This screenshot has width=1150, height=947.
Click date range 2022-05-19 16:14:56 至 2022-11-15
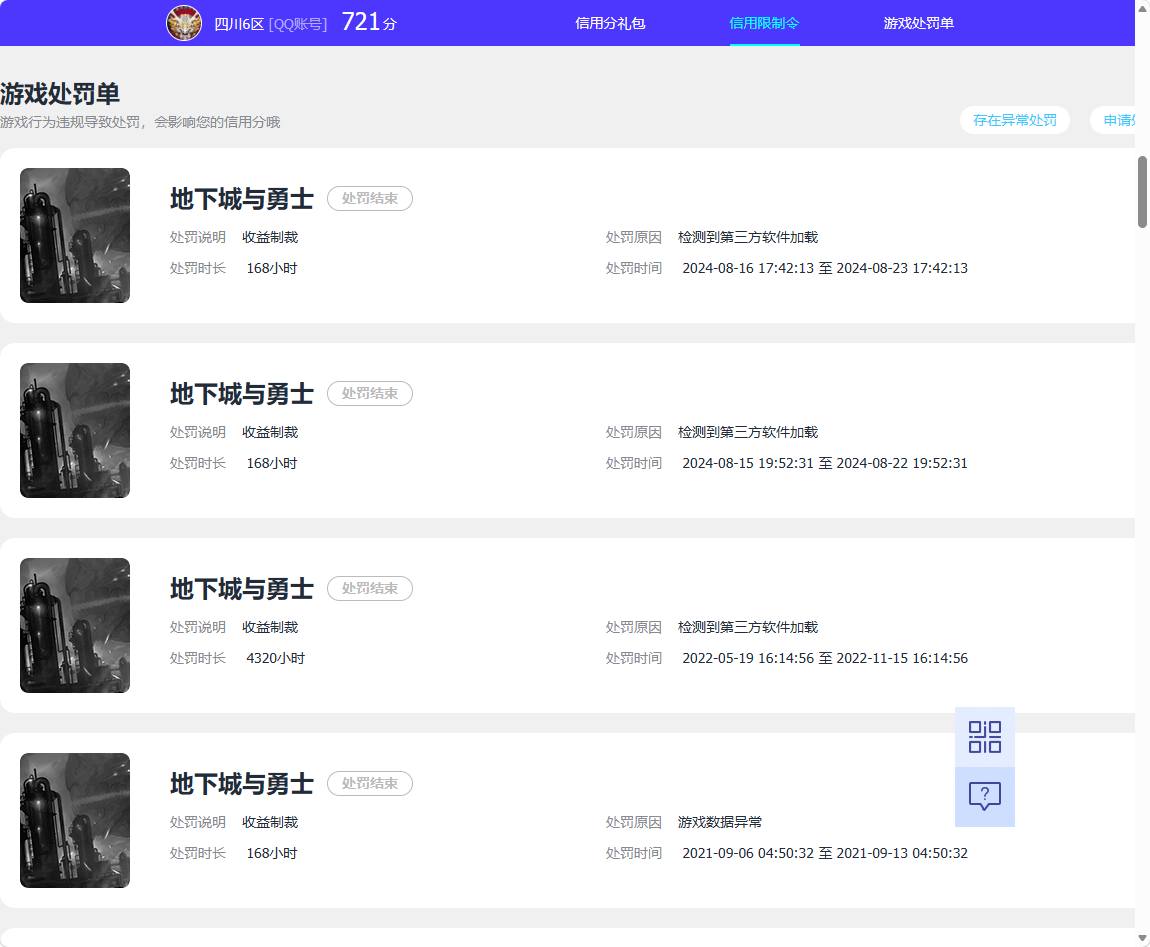coord(825,659)
